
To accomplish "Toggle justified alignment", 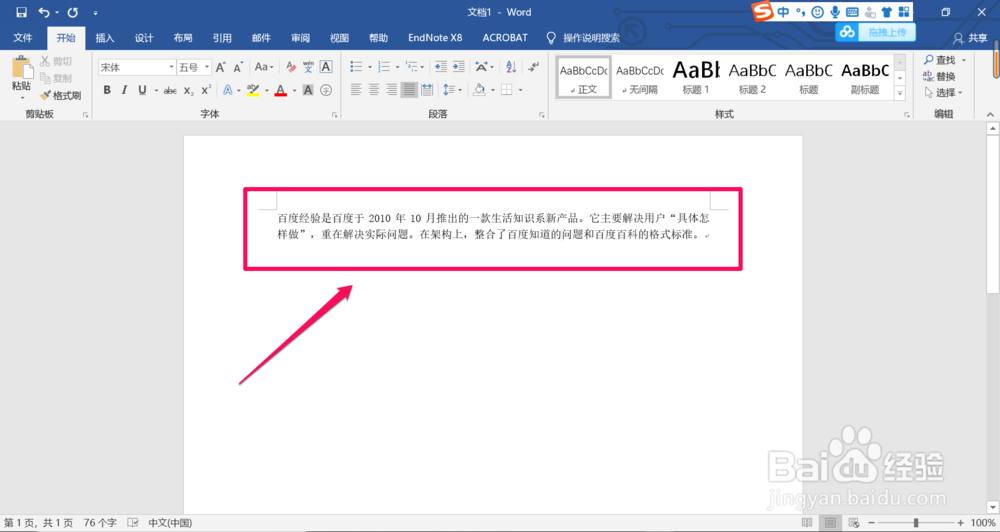I will [x=409, y=90].
